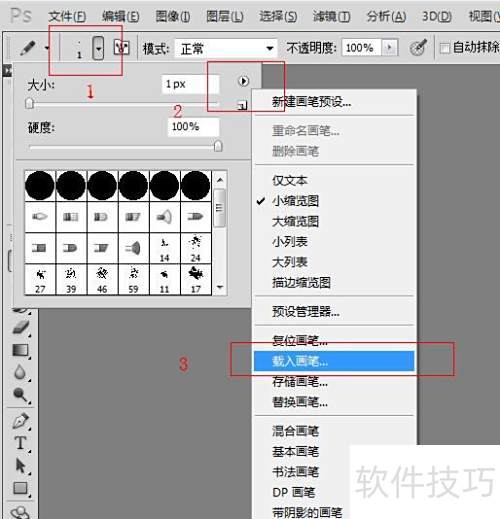The image size is (500, 519).
Task: Select the Eraser tool in toolbox
Action: 21,327
